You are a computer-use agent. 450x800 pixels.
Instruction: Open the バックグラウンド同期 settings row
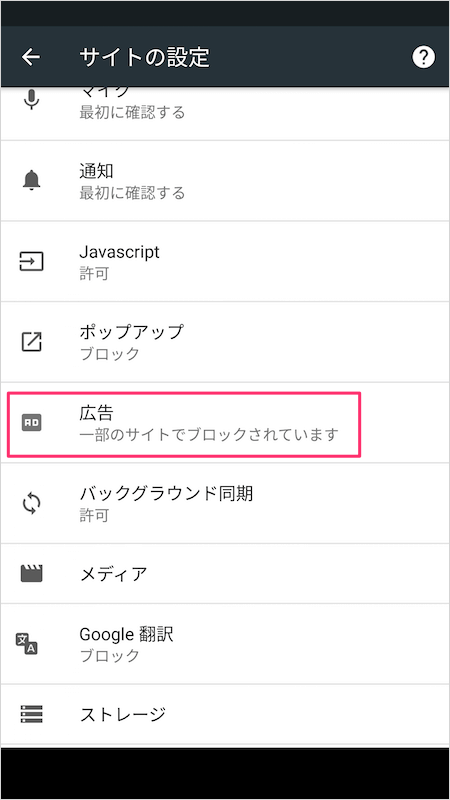(x=225, y=504)
